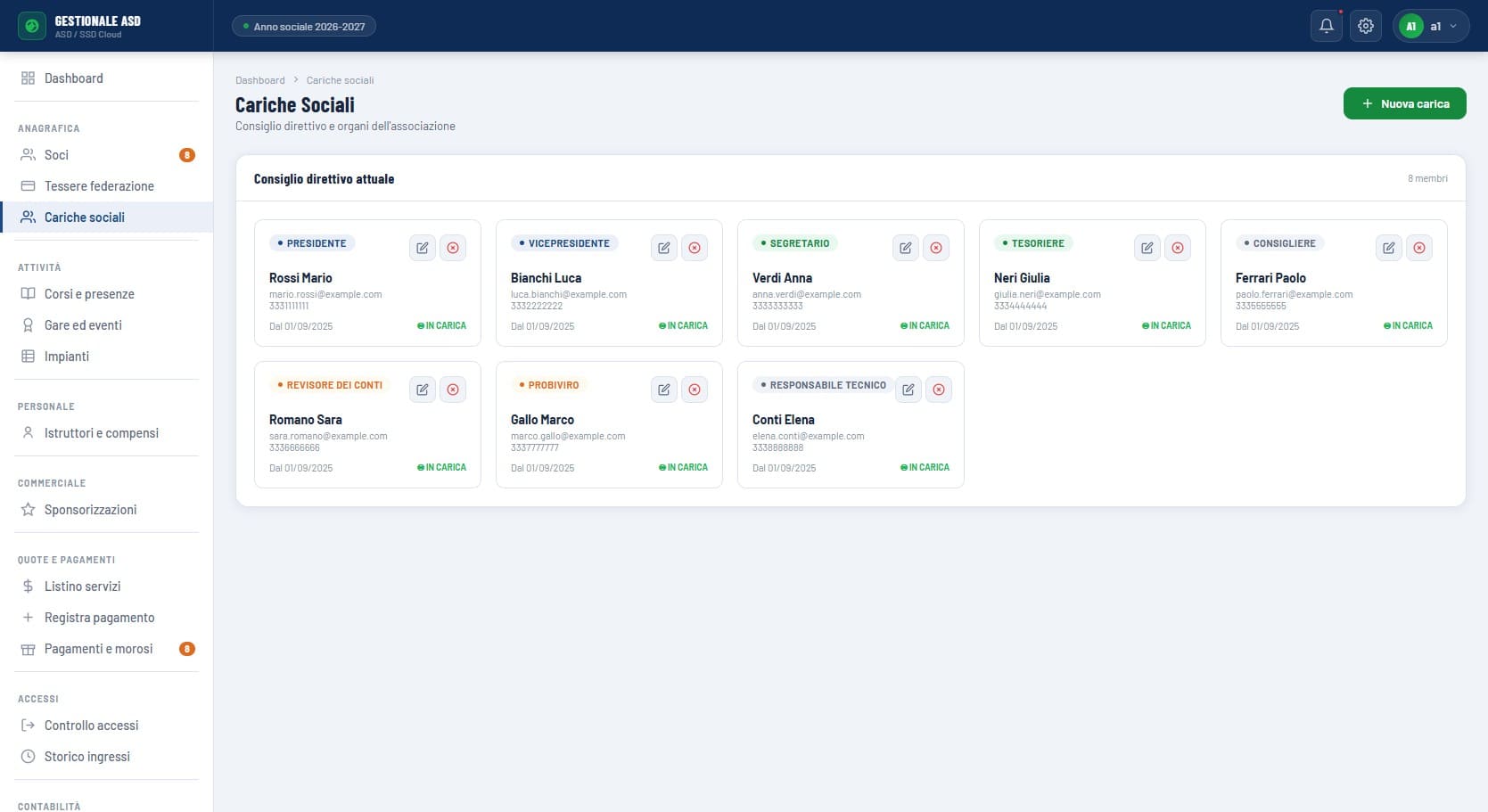Edit Ferrari Paolo's Consigliere card

[1389, 248]
